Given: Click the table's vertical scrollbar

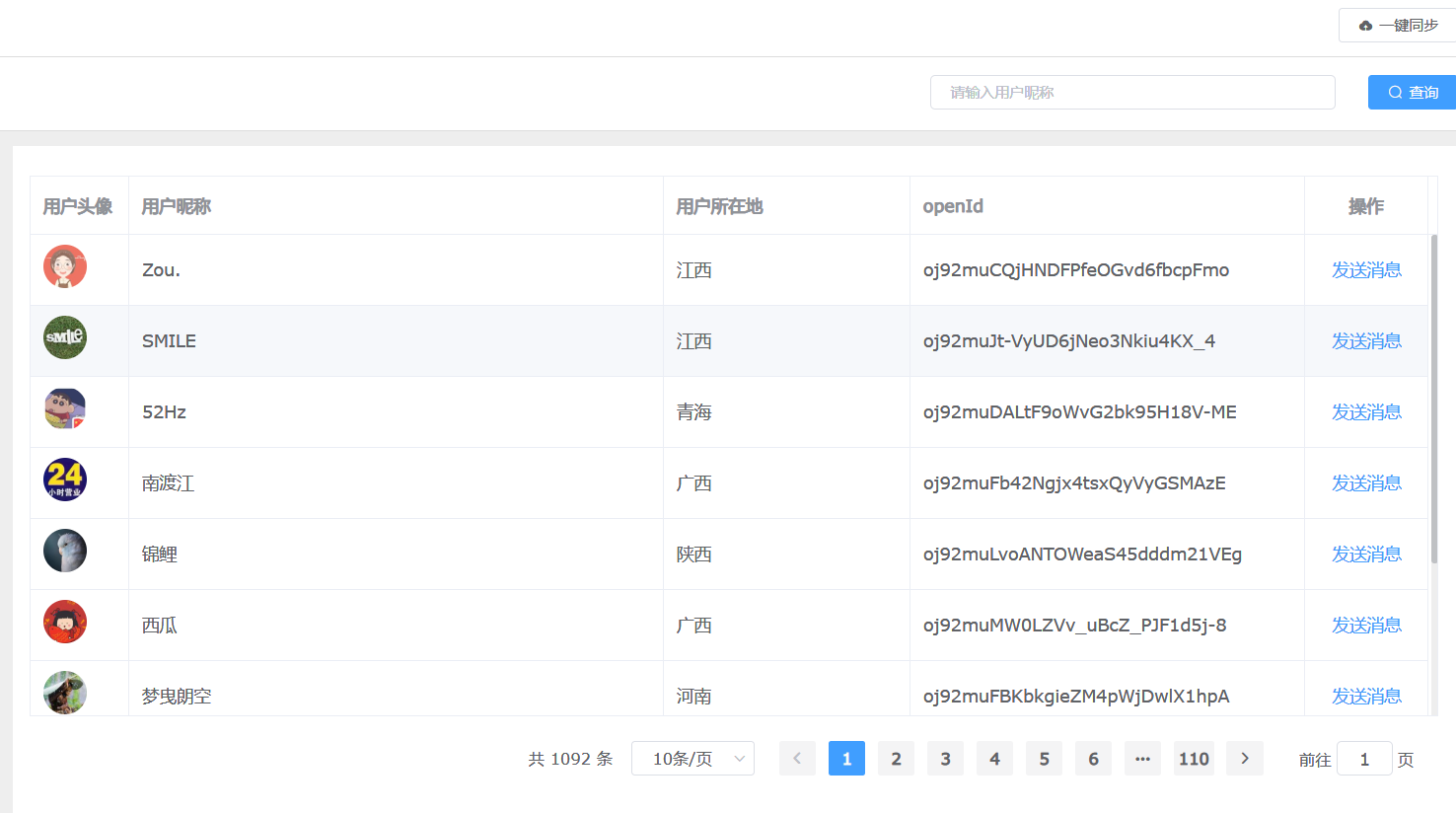Looking at the screenshot, I should [1433, 395].
